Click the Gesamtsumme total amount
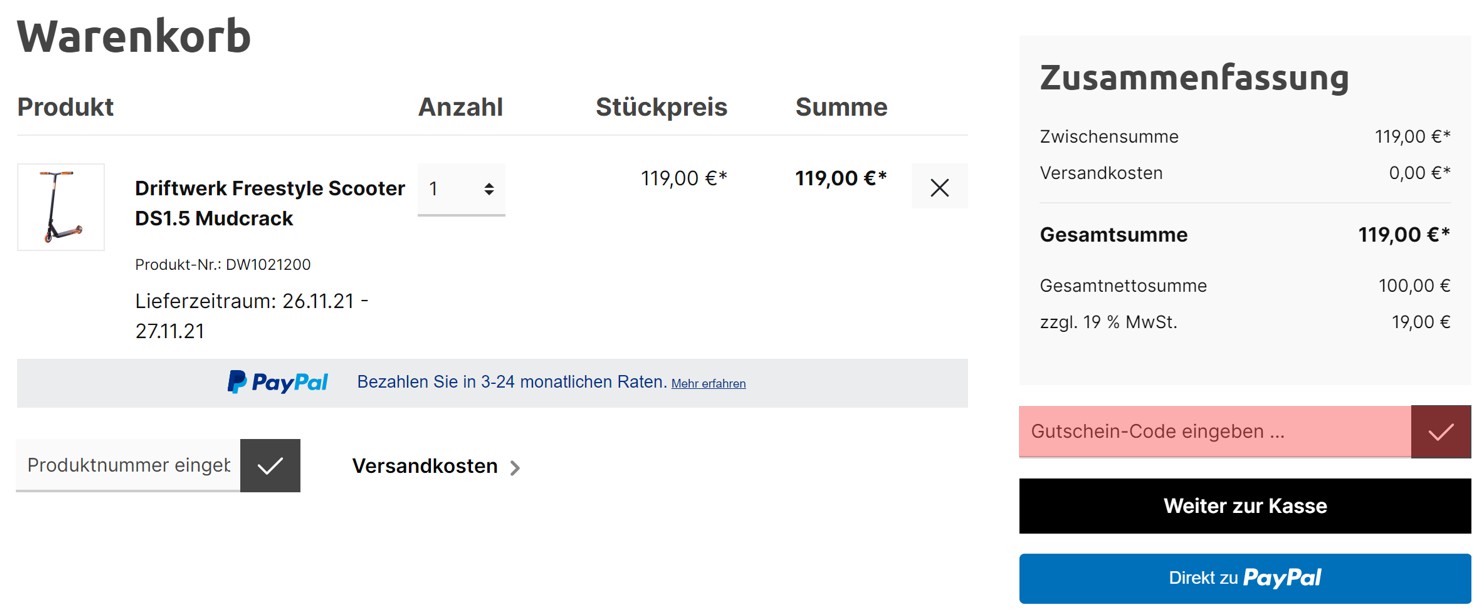Viewport: 1480px width, 609px height. [x=1403, y=235]
